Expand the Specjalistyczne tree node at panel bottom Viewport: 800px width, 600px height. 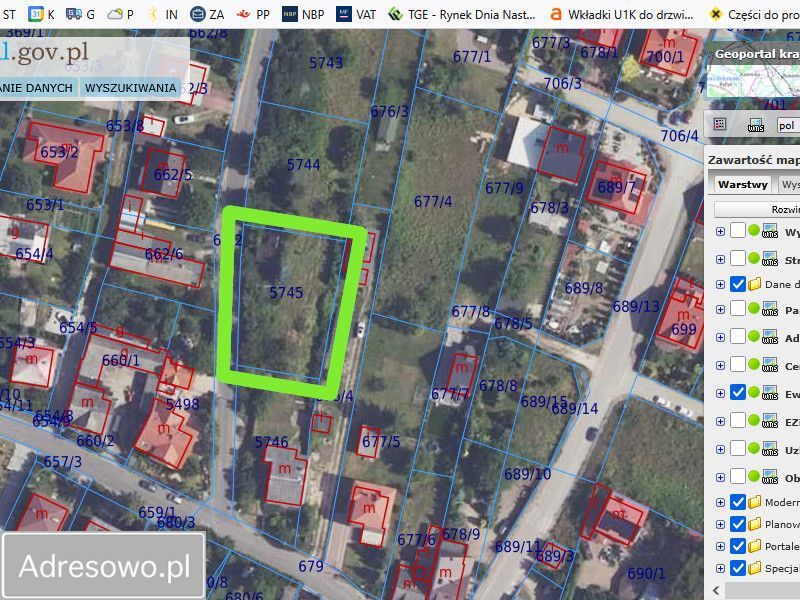(718, 566)
